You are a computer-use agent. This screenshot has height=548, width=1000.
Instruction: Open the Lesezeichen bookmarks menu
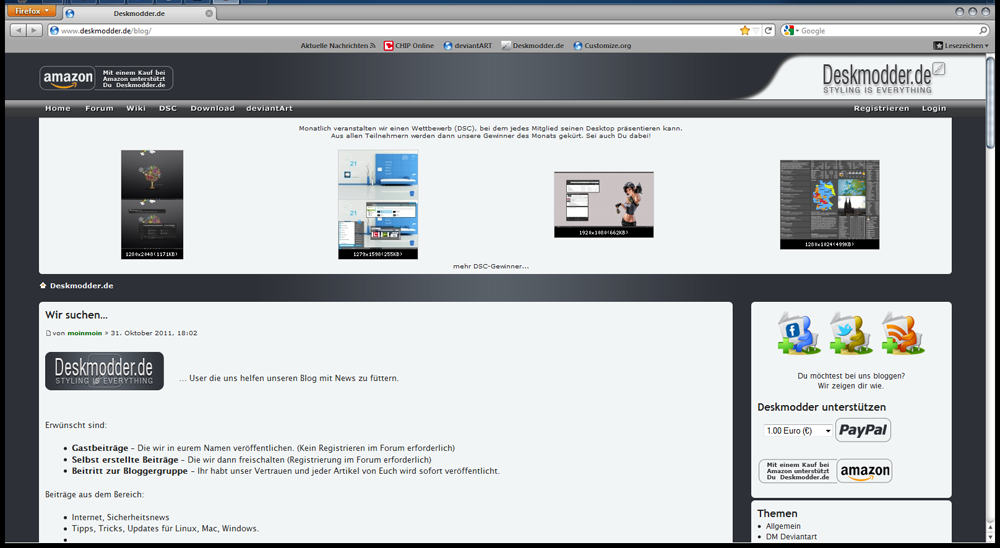click(961, 46)
